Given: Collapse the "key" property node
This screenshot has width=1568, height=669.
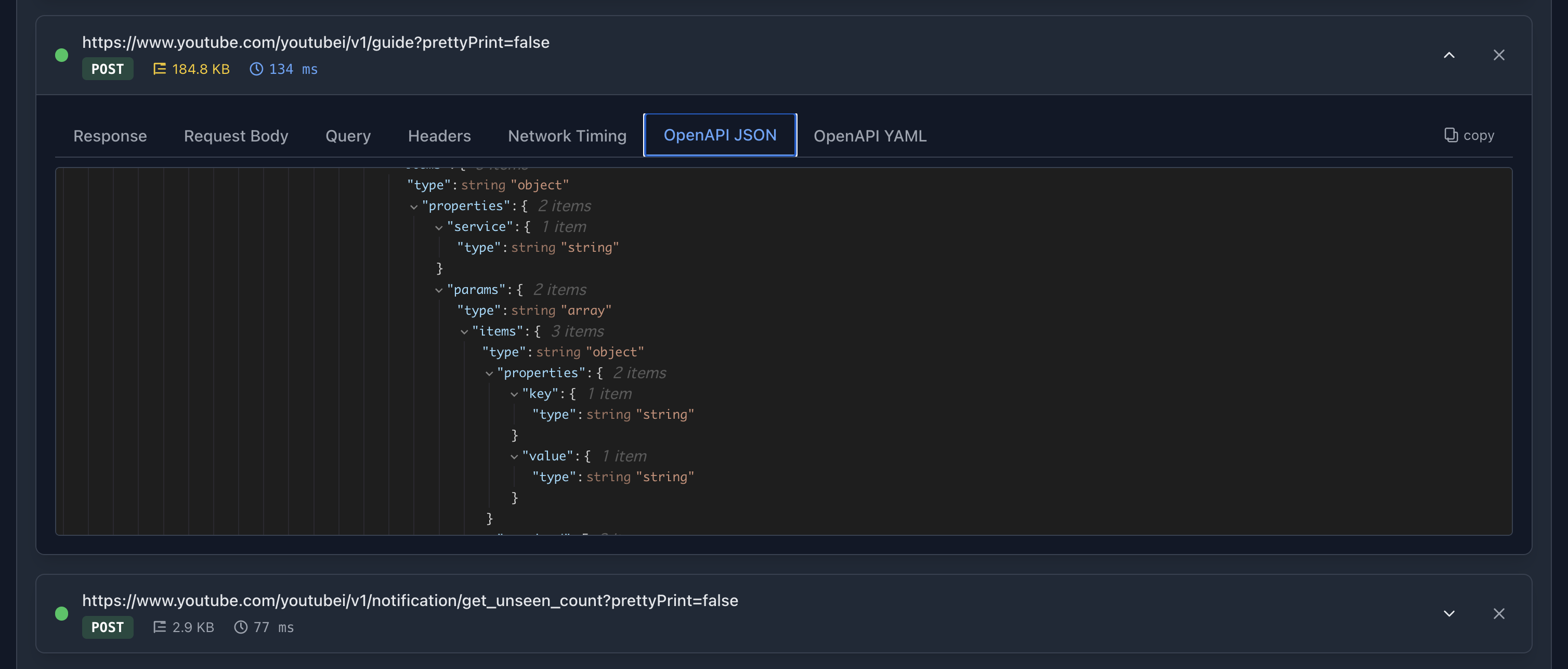Looking at the screenshot, I should click(514, 395).
